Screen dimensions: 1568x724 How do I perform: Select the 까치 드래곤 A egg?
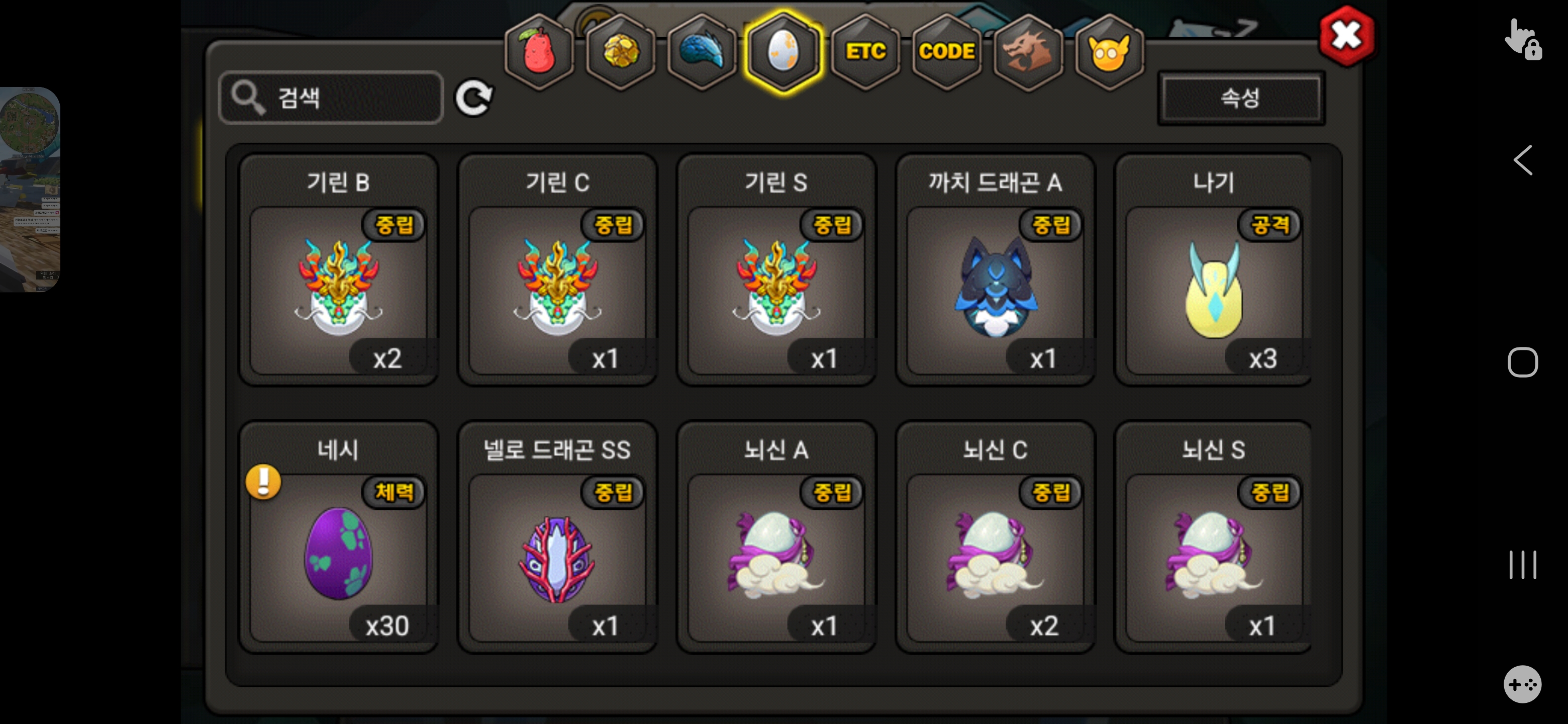(995, 269)
